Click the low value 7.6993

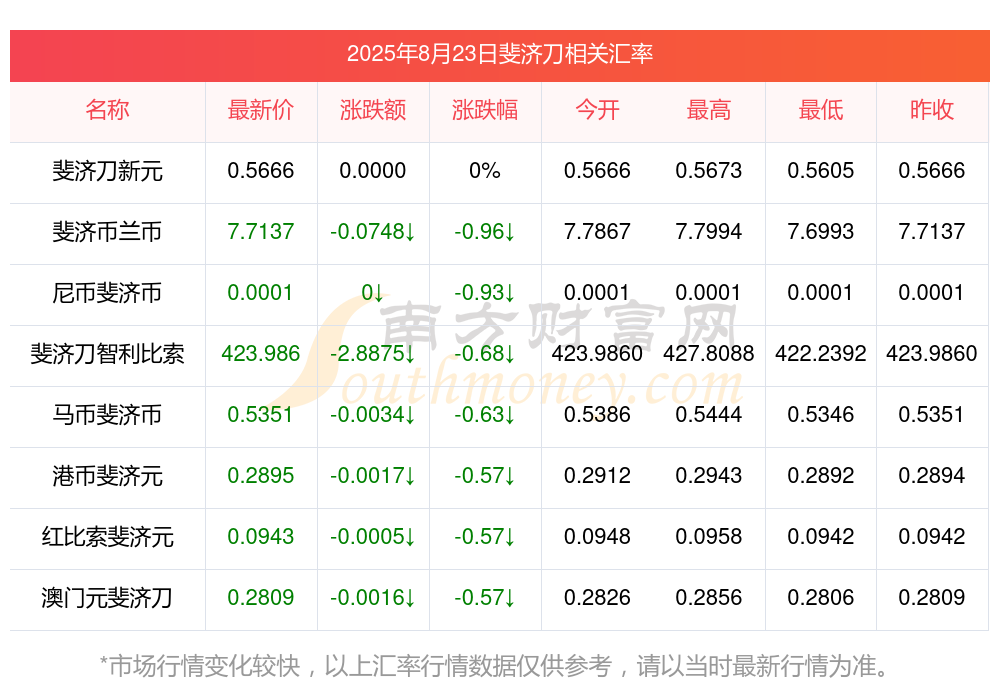point(820,232)
